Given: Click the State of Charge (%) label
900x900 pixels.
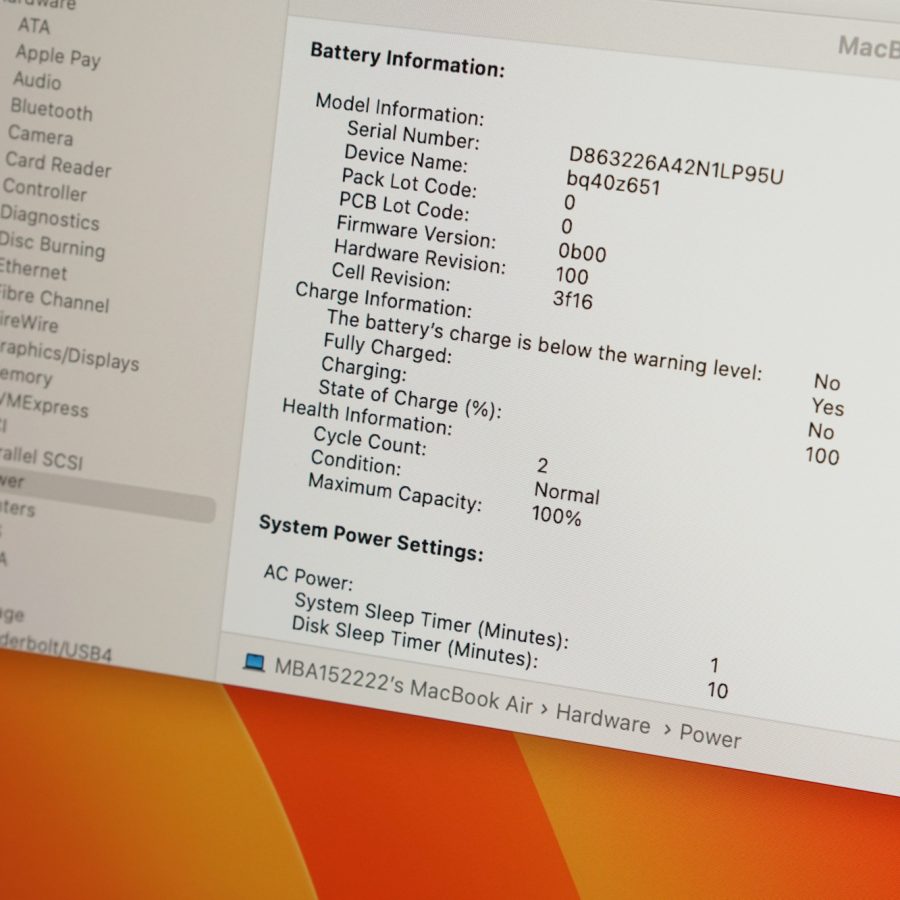Looking at the screenshot, I should [410, 399].
